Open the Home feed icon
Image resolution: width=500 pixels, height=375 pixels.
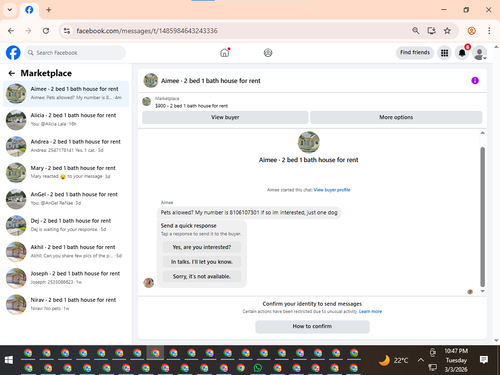point(225,53)
